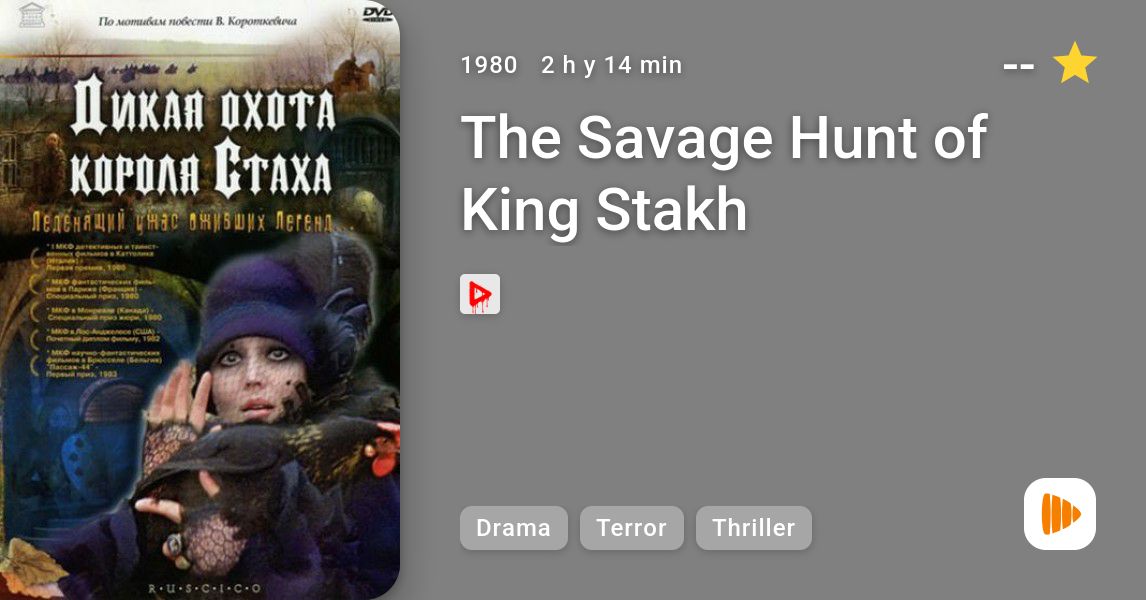
Task: Click the 1980 release year
Action: pyautogui.click(x=489, y=65)
